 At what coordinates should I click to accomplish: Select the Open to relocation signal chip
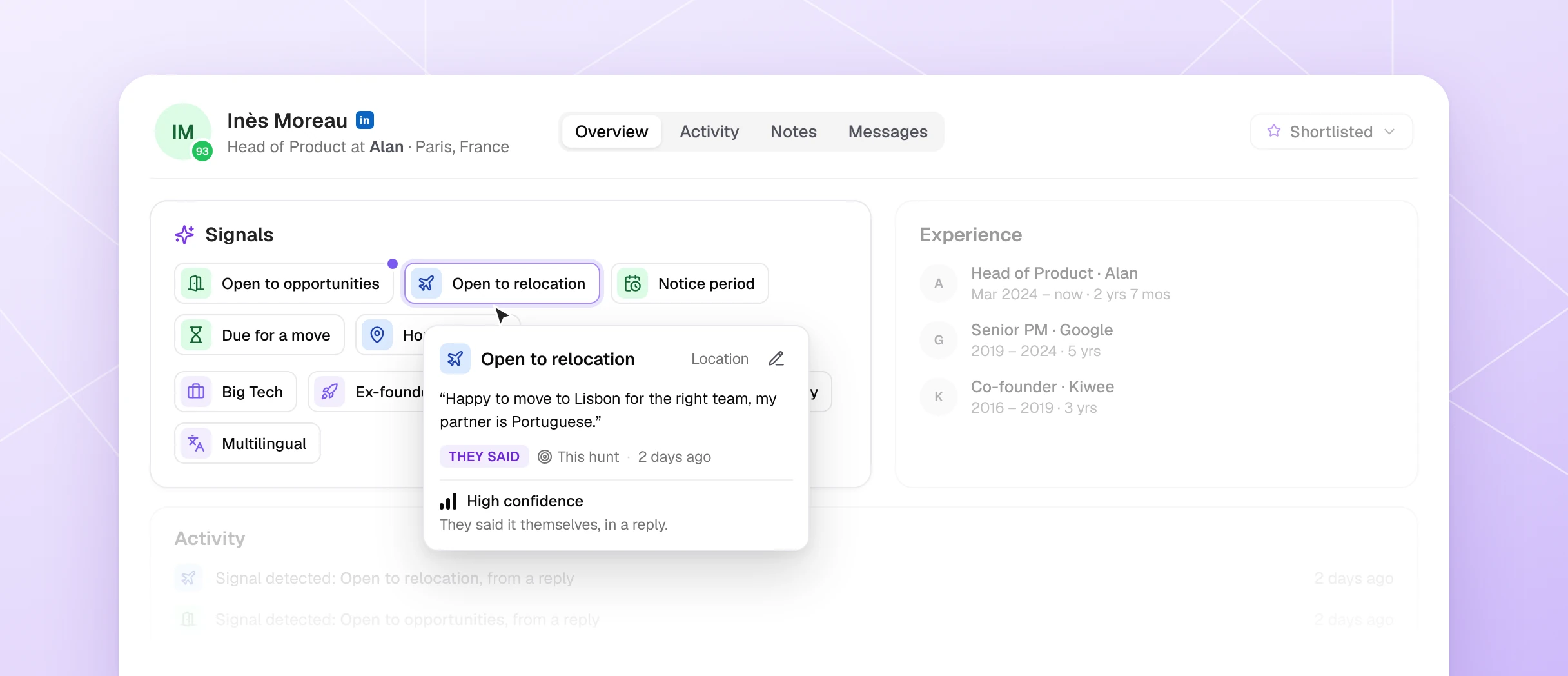(x=502, y=283)
